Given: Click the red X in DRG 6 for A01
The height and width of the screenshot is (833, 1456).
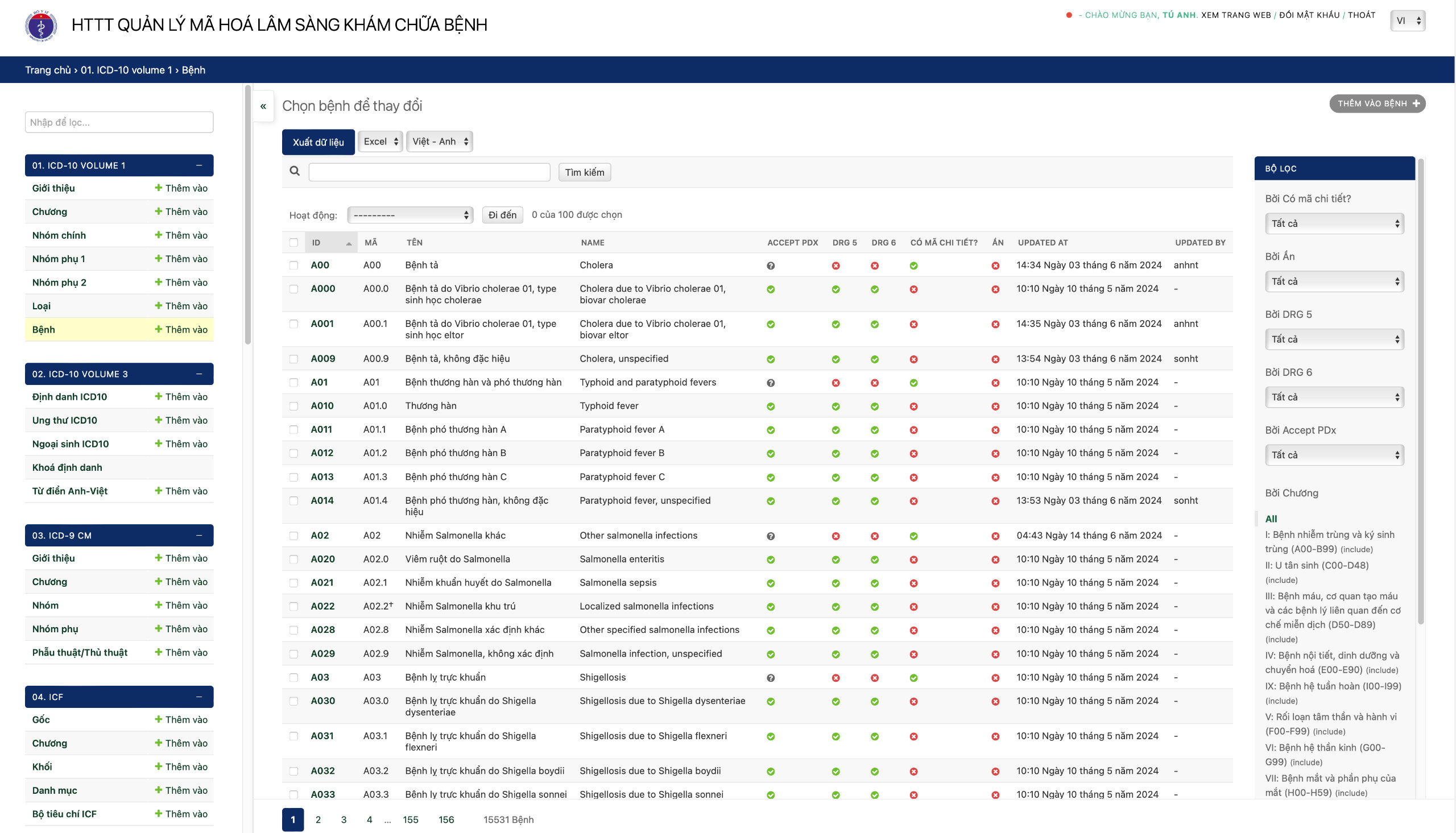Looking at the screenshot, I should (874, 382).
